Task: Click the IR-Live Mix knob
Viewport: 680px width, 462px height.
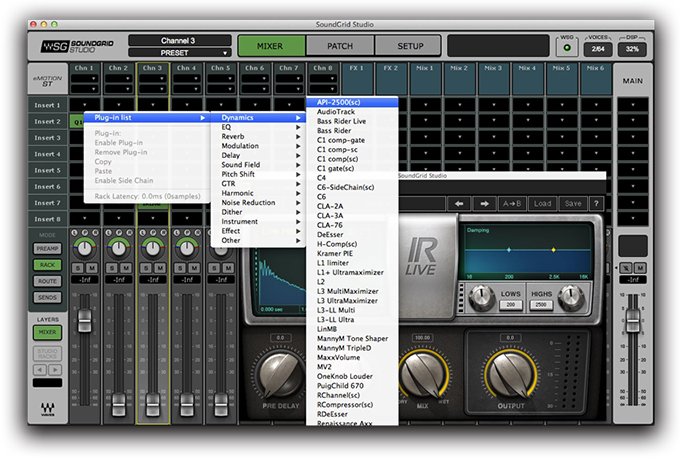Action: (423, 375)
